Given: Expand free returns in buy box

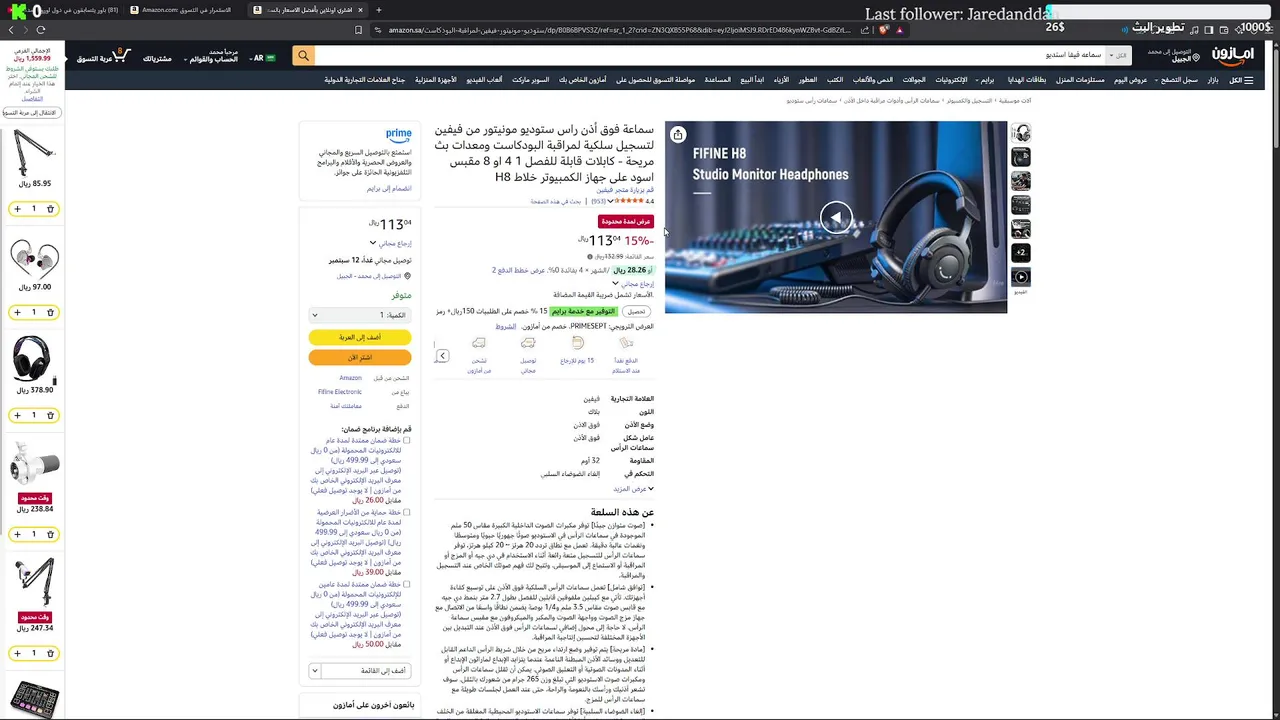Looking at the screenshot, I should coord(391,243).
